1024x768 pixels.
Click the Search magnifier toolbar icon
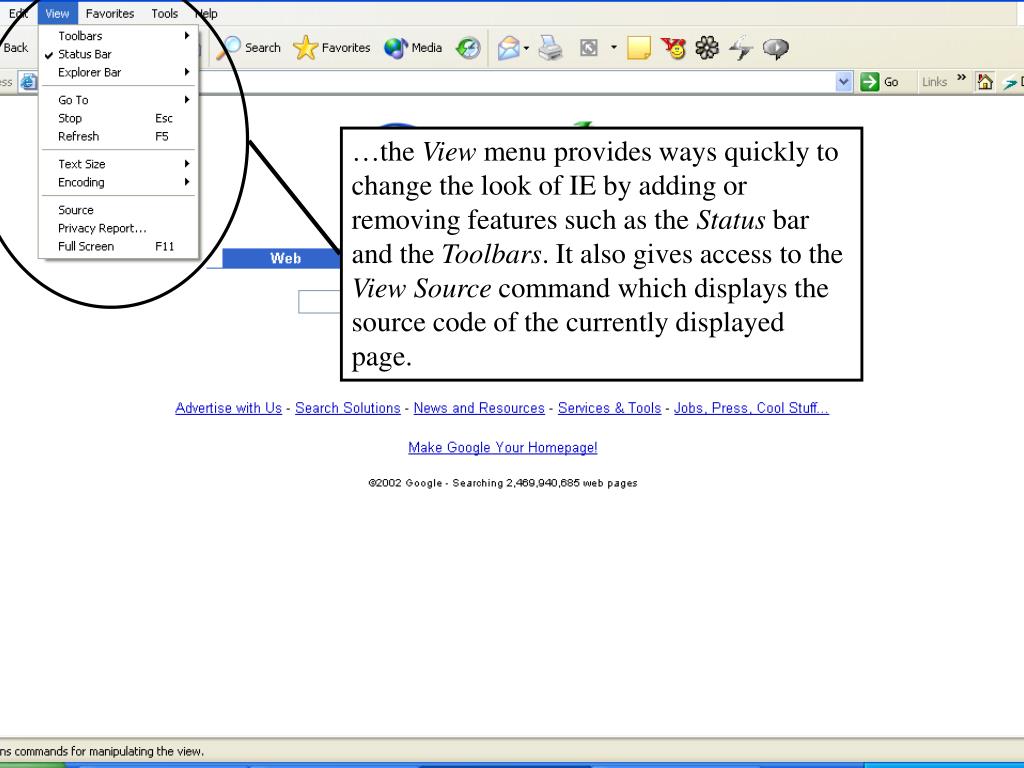pyautogui.click(x=229, y=48)
